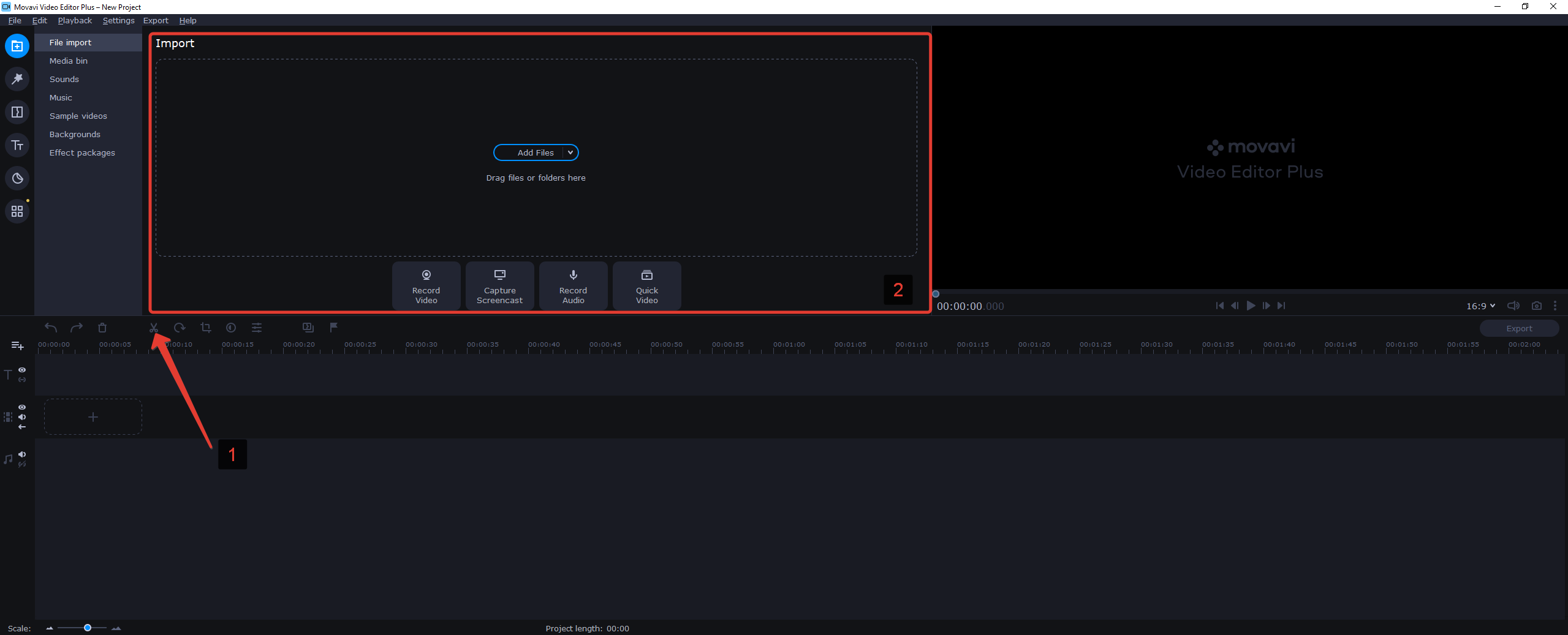1568x635 pixels.
Task: Click the timeline Scale slider handle
Action: pos(88,628)
